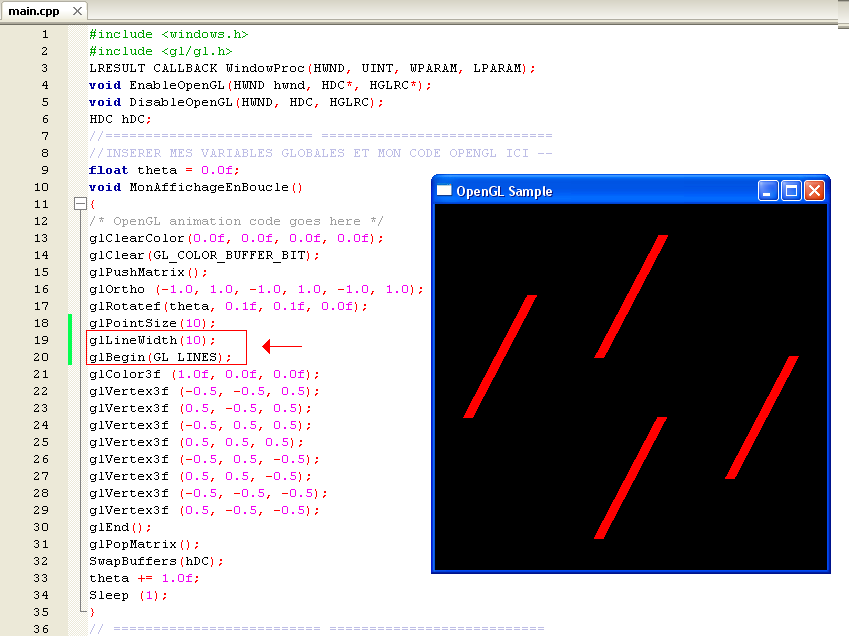Click the OpenGL Sample window title icon
The image size is (849, 636).
pyautogui.click(x=444, y=191)
